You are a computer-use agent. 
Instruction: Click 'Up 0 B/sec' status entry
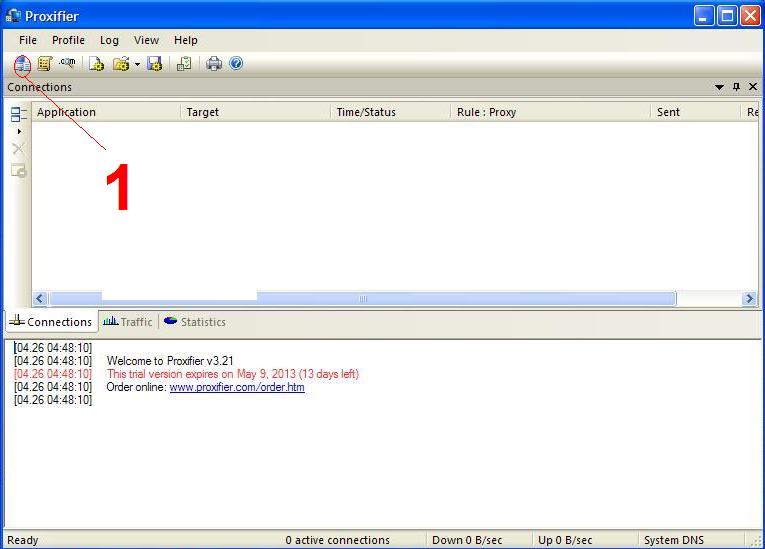(x=565, y=540)
